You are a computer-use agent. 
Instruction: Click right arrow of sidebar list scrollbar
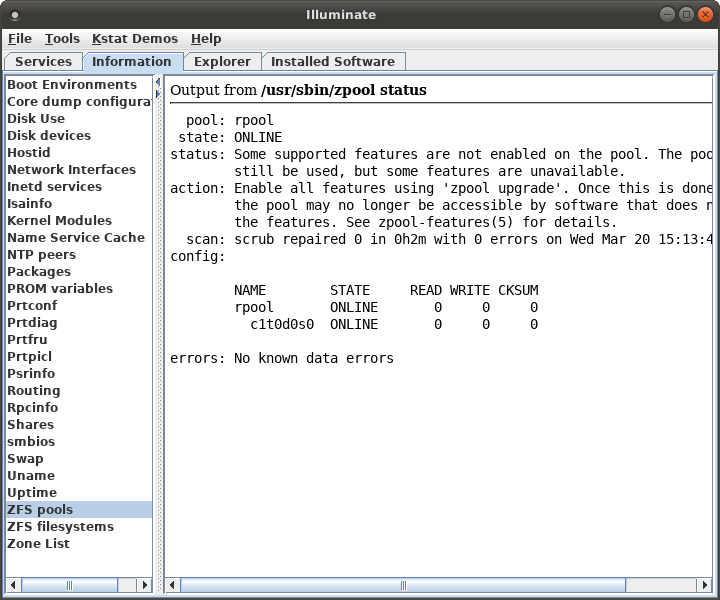coord(145,585)
